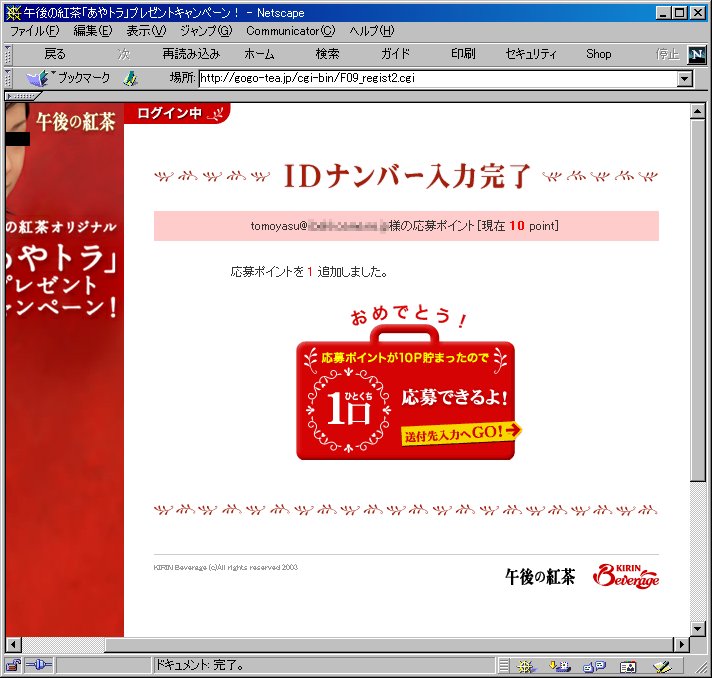712x678 pixels.
Task: Click the vertical scrollbar up arrow
Action: 697,111
